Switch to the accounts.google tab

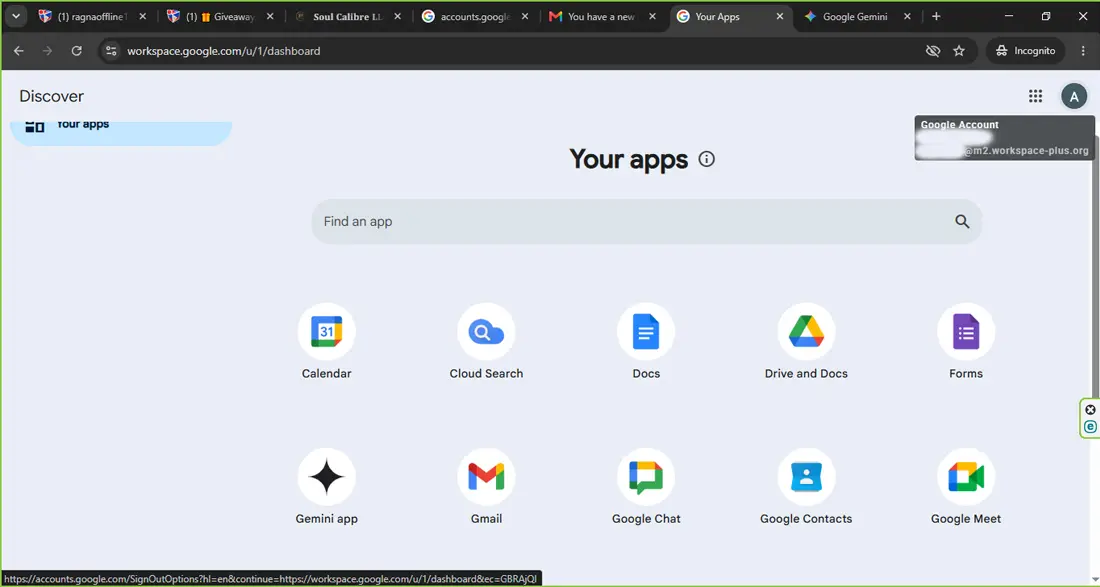point(476,16)
